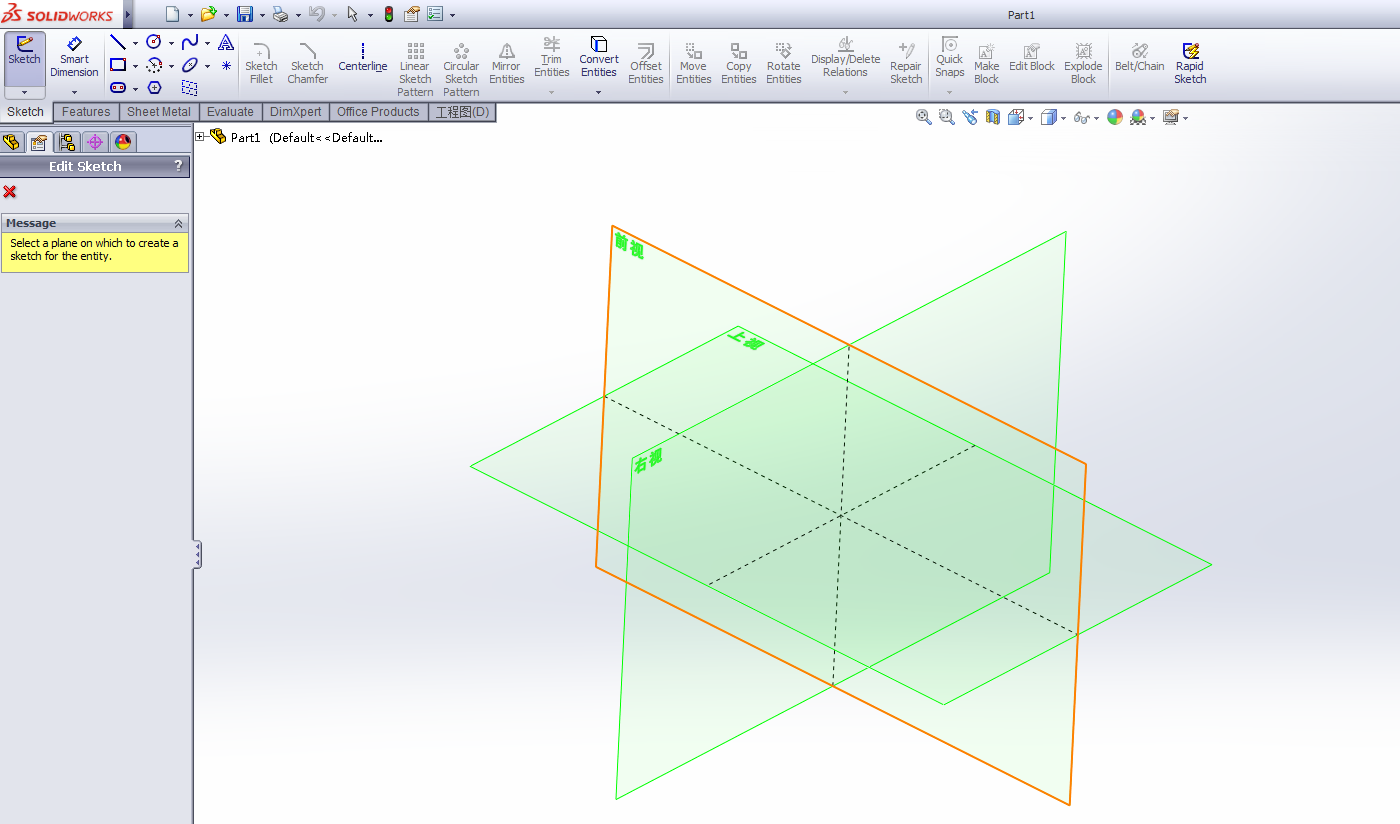
Task: Select the Text sketch tool
Action: pyautogui.click(x=226, y=42)
